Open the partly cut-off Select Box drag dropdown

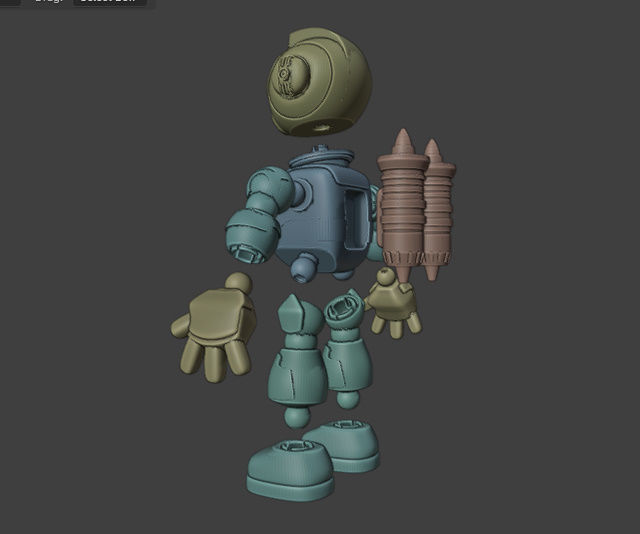point(109,2)
